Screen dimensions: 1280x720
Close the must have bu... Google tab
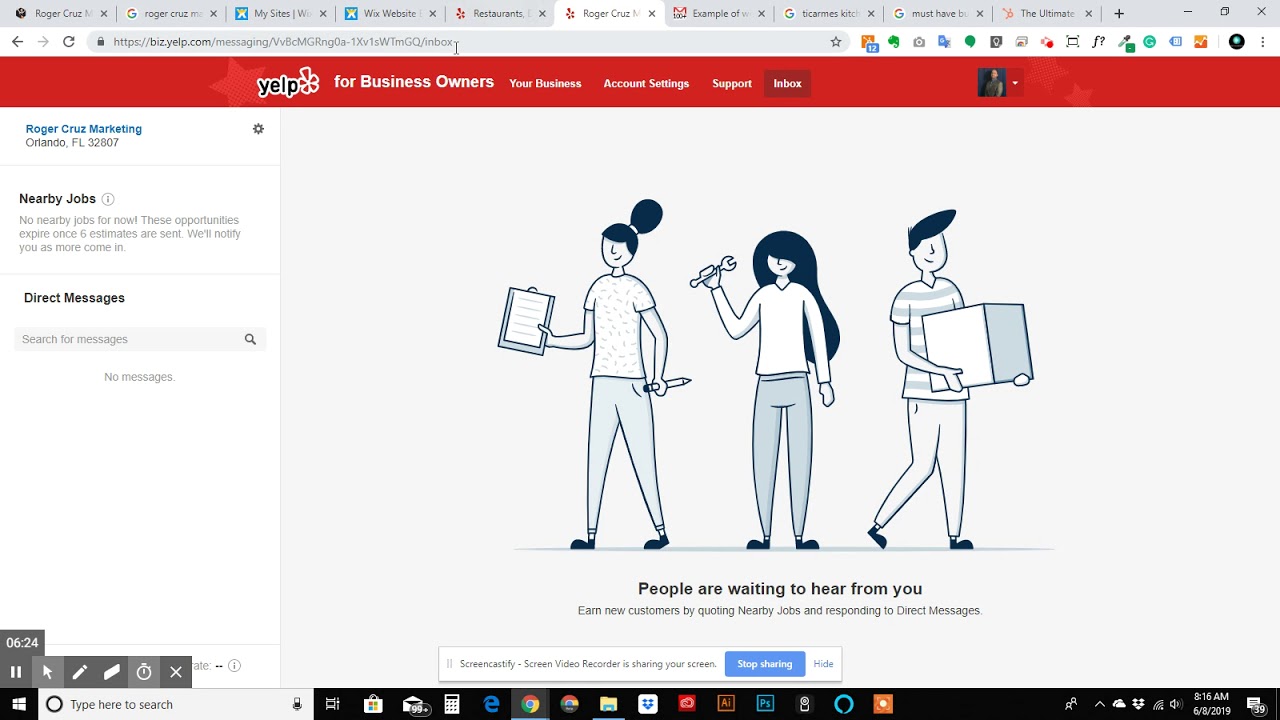coord(980,14)
